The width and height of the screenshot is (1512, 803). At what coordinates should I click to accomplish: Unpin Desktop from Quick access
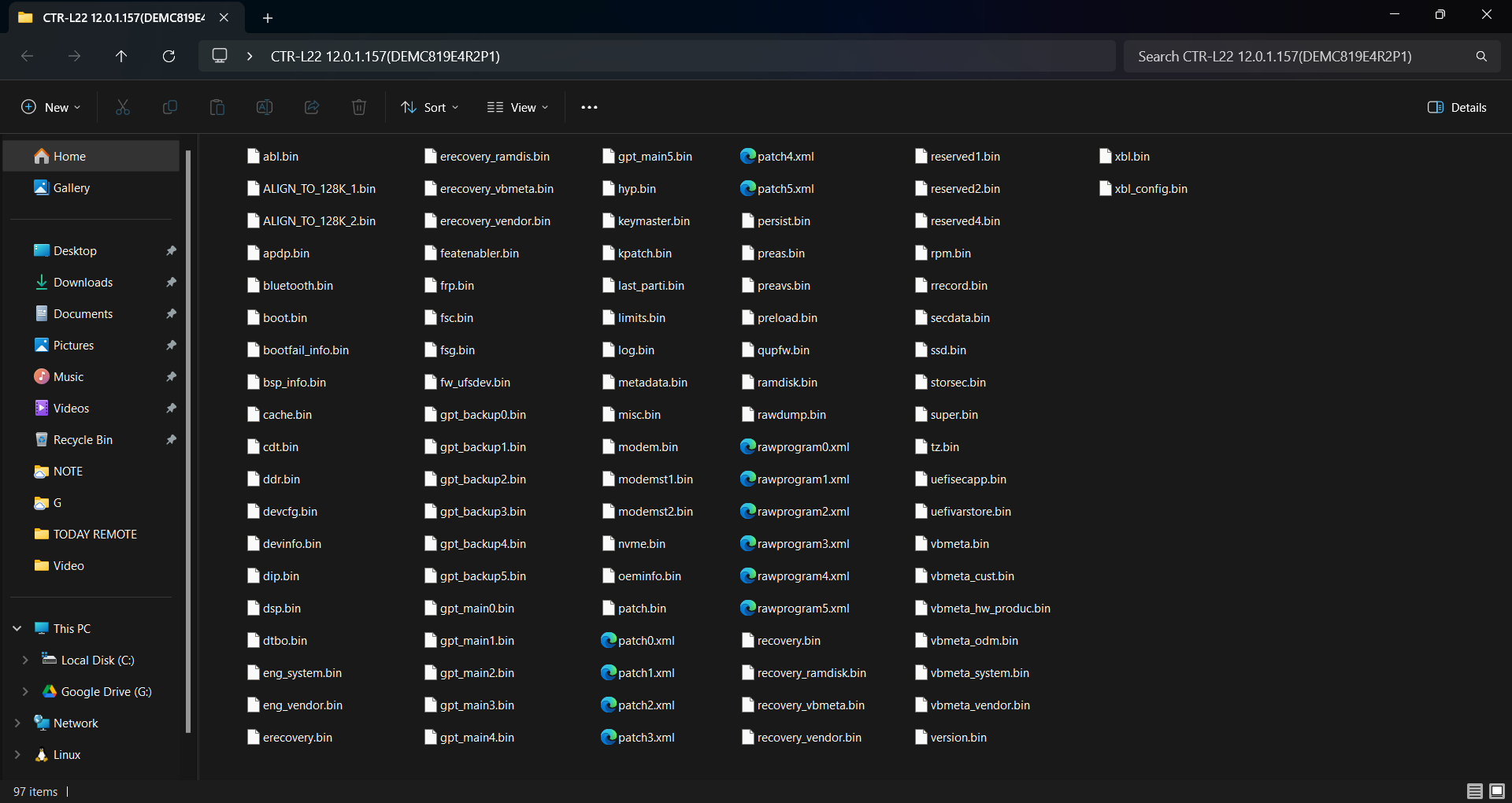(171, 250)
